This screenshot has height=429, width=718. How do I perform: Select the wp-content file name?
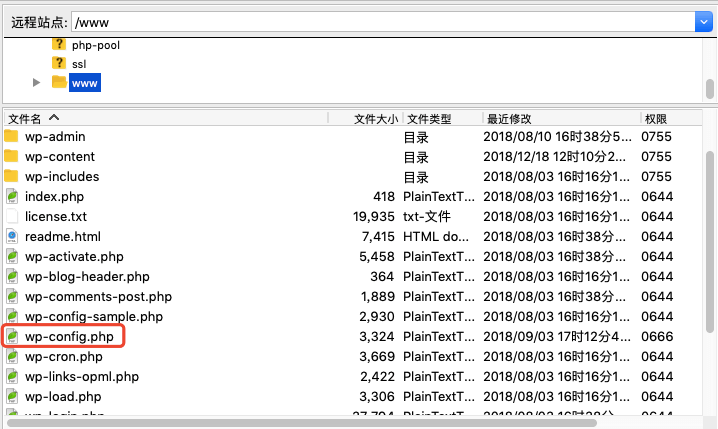pyautogui.click(x=60, y=157)
